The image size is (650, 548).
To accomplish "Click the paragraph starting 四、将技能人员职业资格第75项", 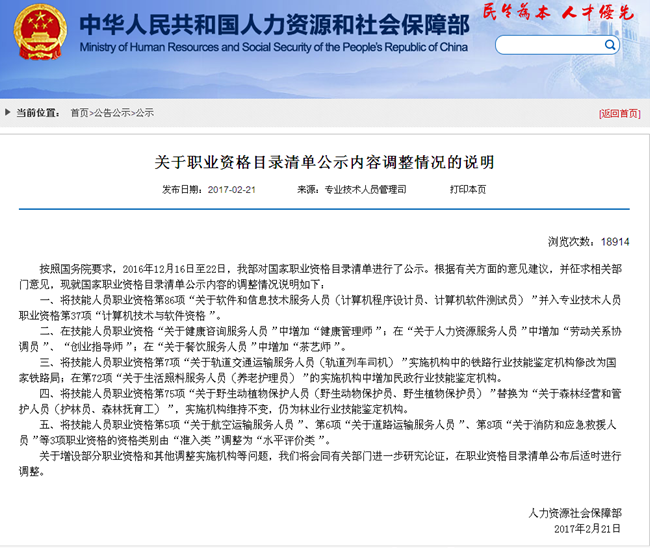I will [x=320, y=401].
